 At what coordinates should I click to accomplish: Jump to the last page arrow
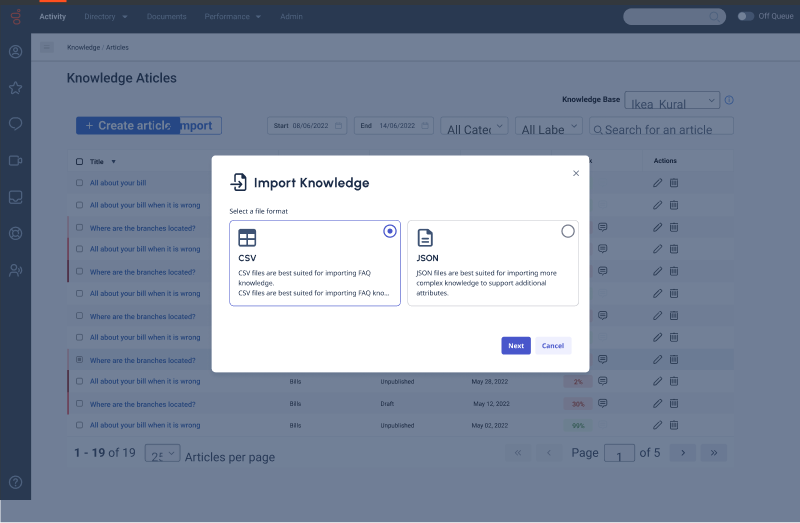pyautogui.click(x=714, y=453)
